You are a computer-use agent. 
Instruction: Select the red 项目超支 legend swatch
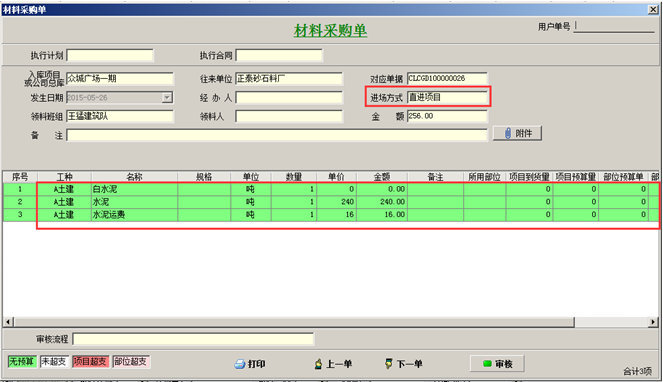tap(90, 362)
